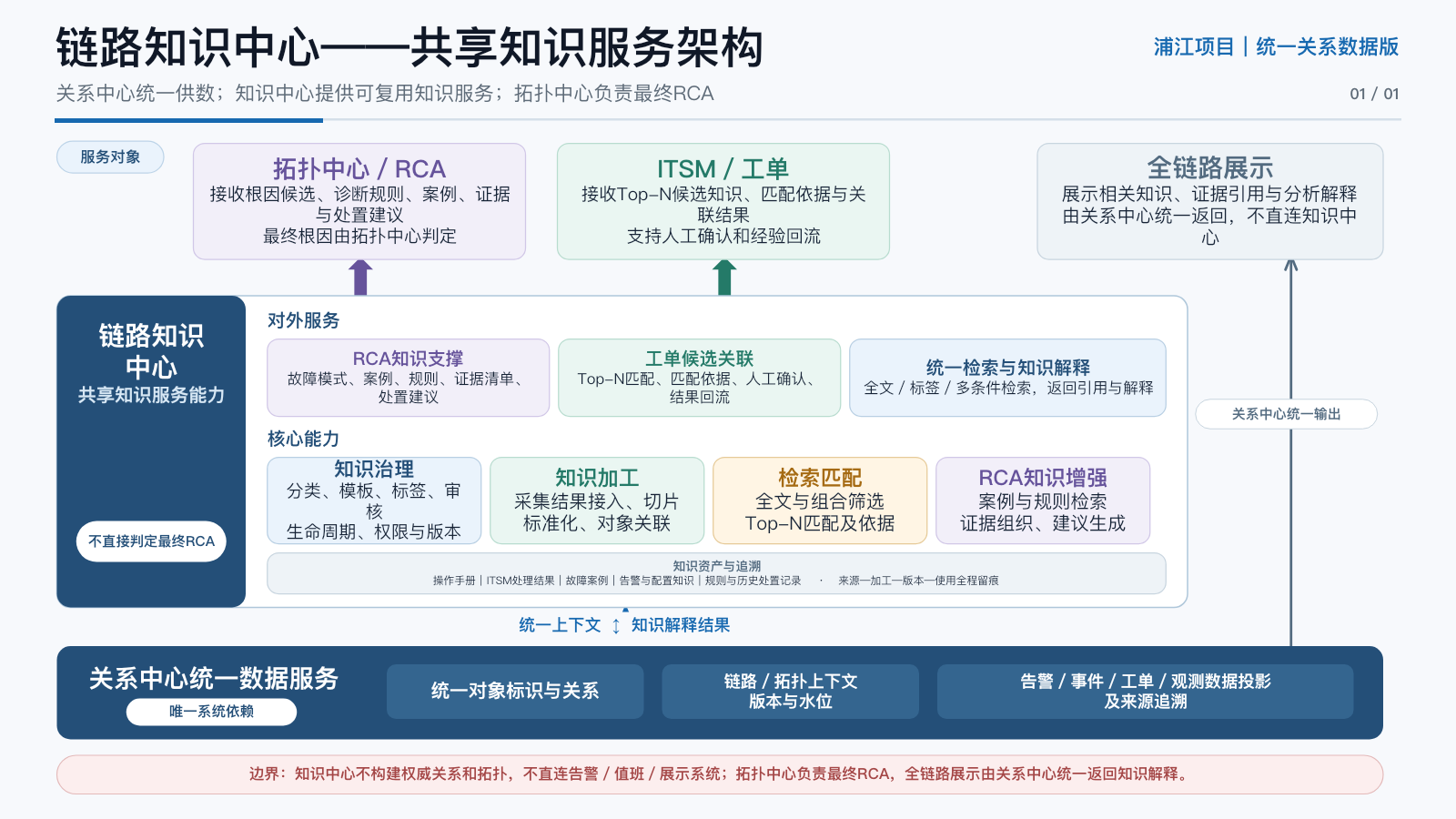Screen dimensions: 1456x819
Task: Click the text 来源—加工—版本—使用全程留痕
Action: (918, 581)
